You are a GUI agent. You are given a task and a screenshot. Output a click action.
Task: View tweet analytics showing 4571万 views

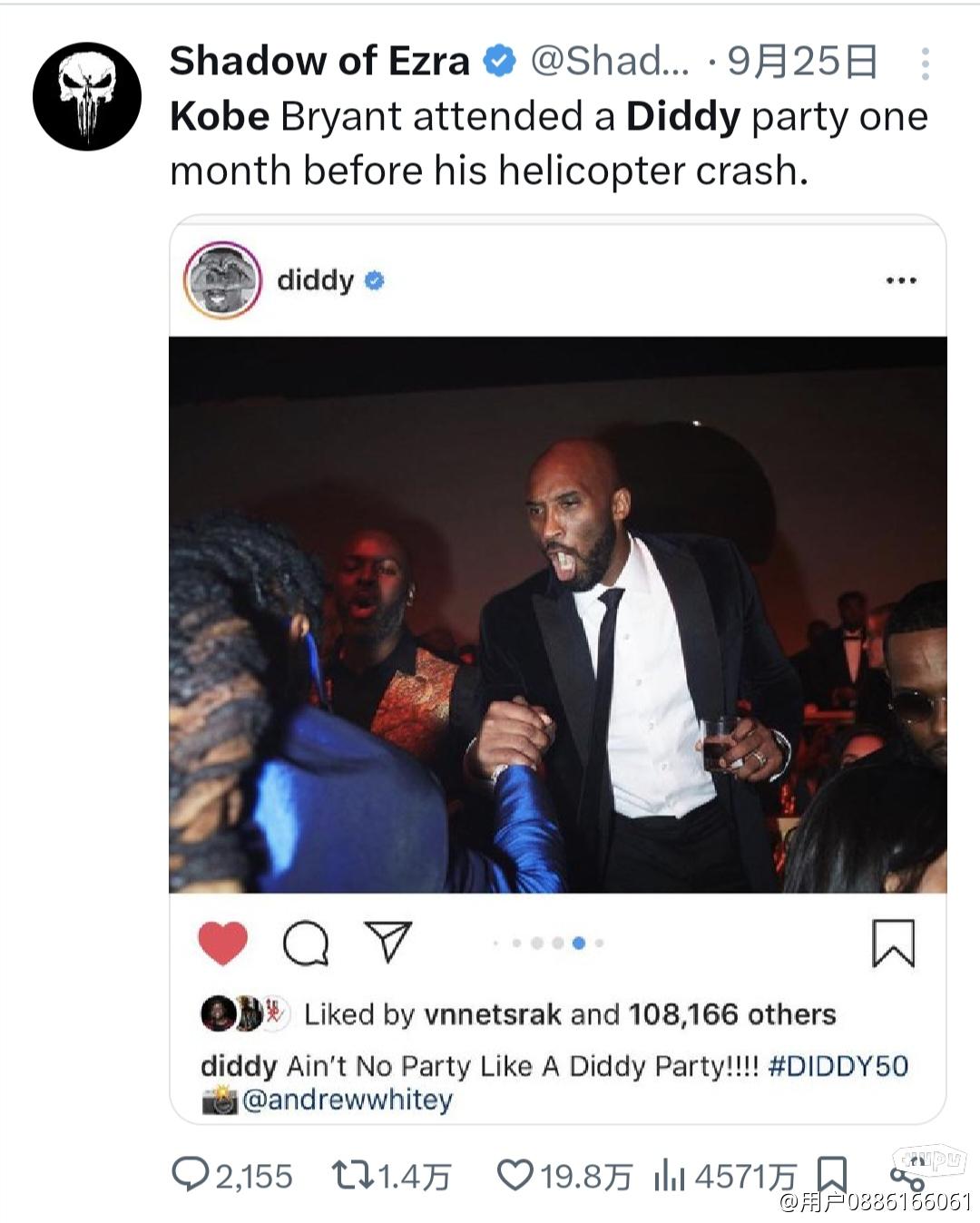(x=724, y=1177)
